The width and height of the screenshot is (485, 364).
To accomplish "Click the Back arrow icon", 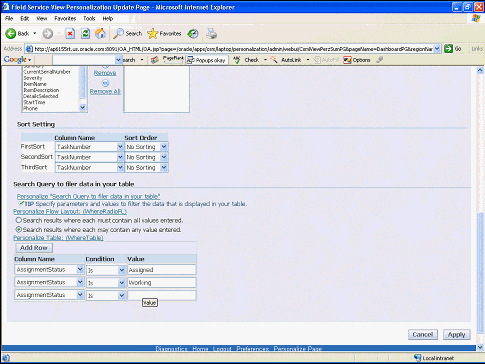I will 11,33.
